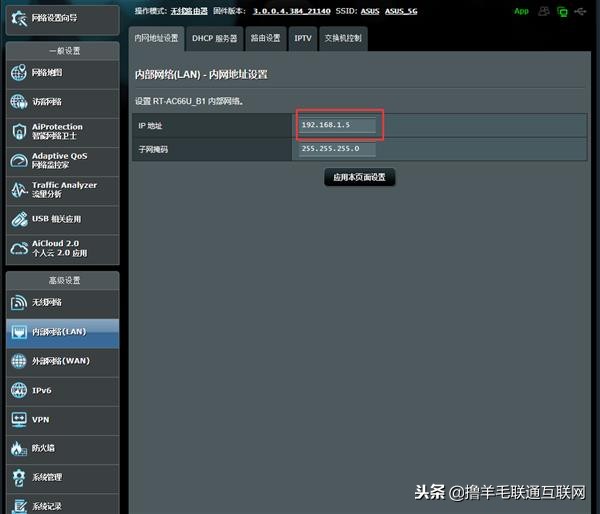This screenshot has height=514, width=600.
Task: Open the 网络地图 menu label
Action: [x=47, y=72]
